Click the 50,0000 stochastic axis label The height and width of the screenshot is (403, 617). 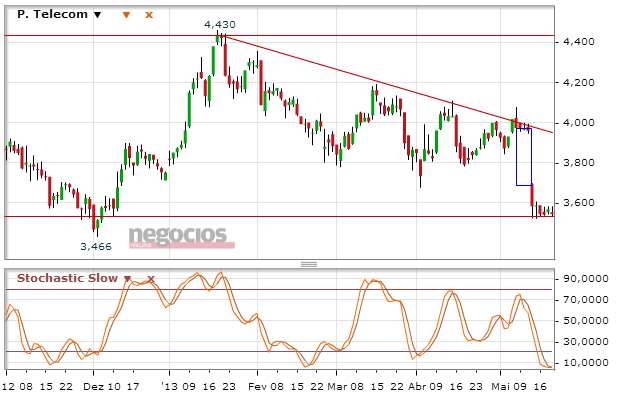click(x=586, y=321)
